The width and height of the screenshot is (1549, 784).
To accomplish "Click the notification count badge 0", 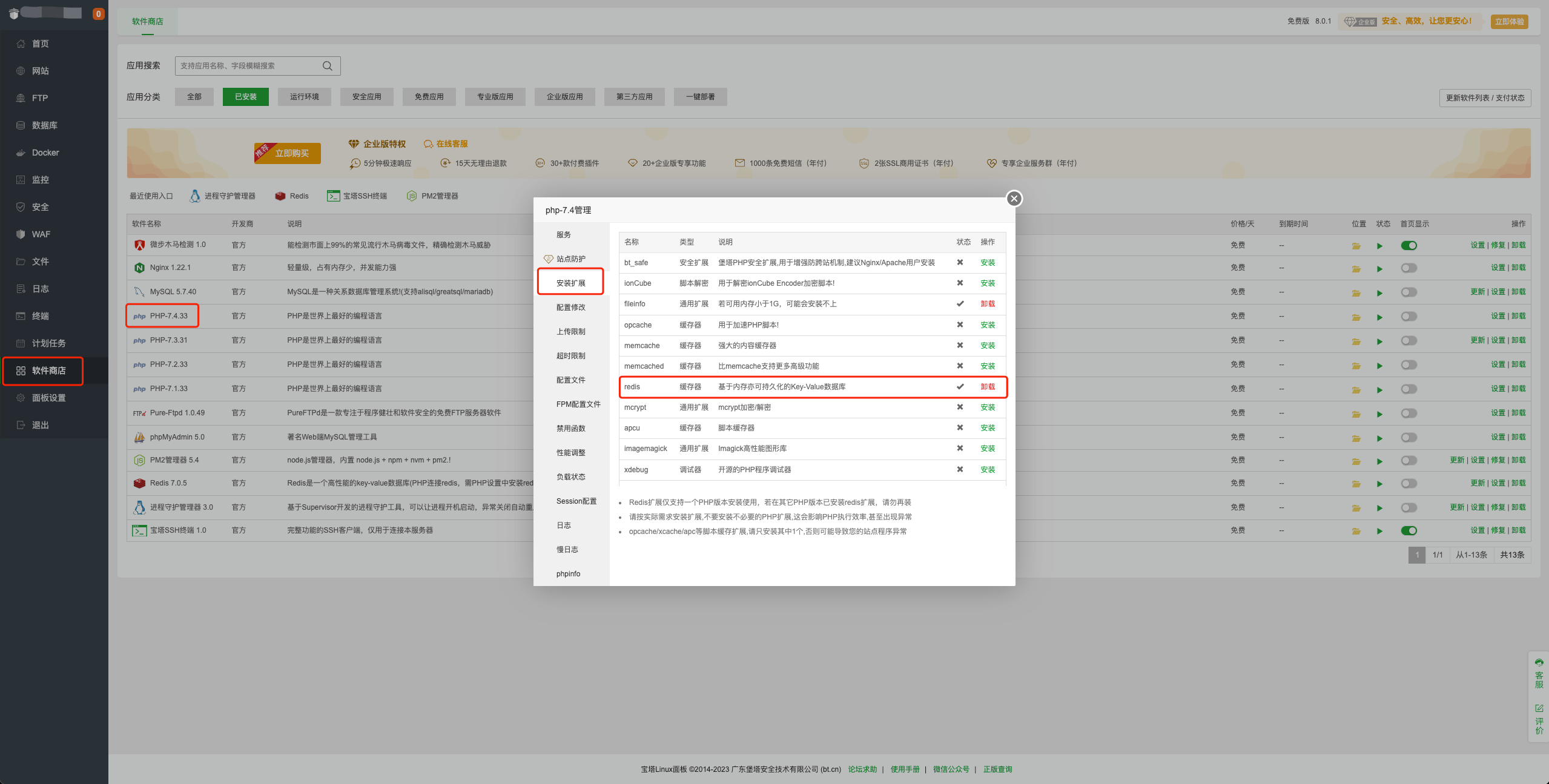I will pyautogui.click(x=98, y=14).
